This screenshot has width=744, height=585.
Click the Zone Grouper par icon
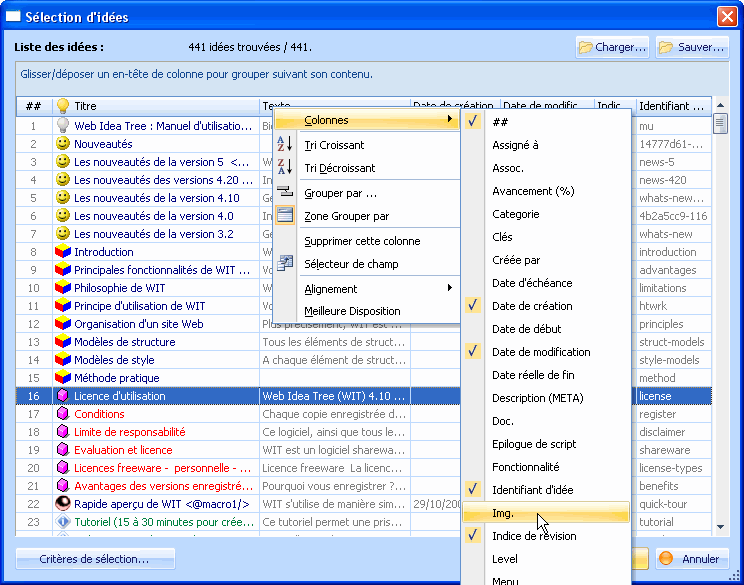tap(285, 216)
